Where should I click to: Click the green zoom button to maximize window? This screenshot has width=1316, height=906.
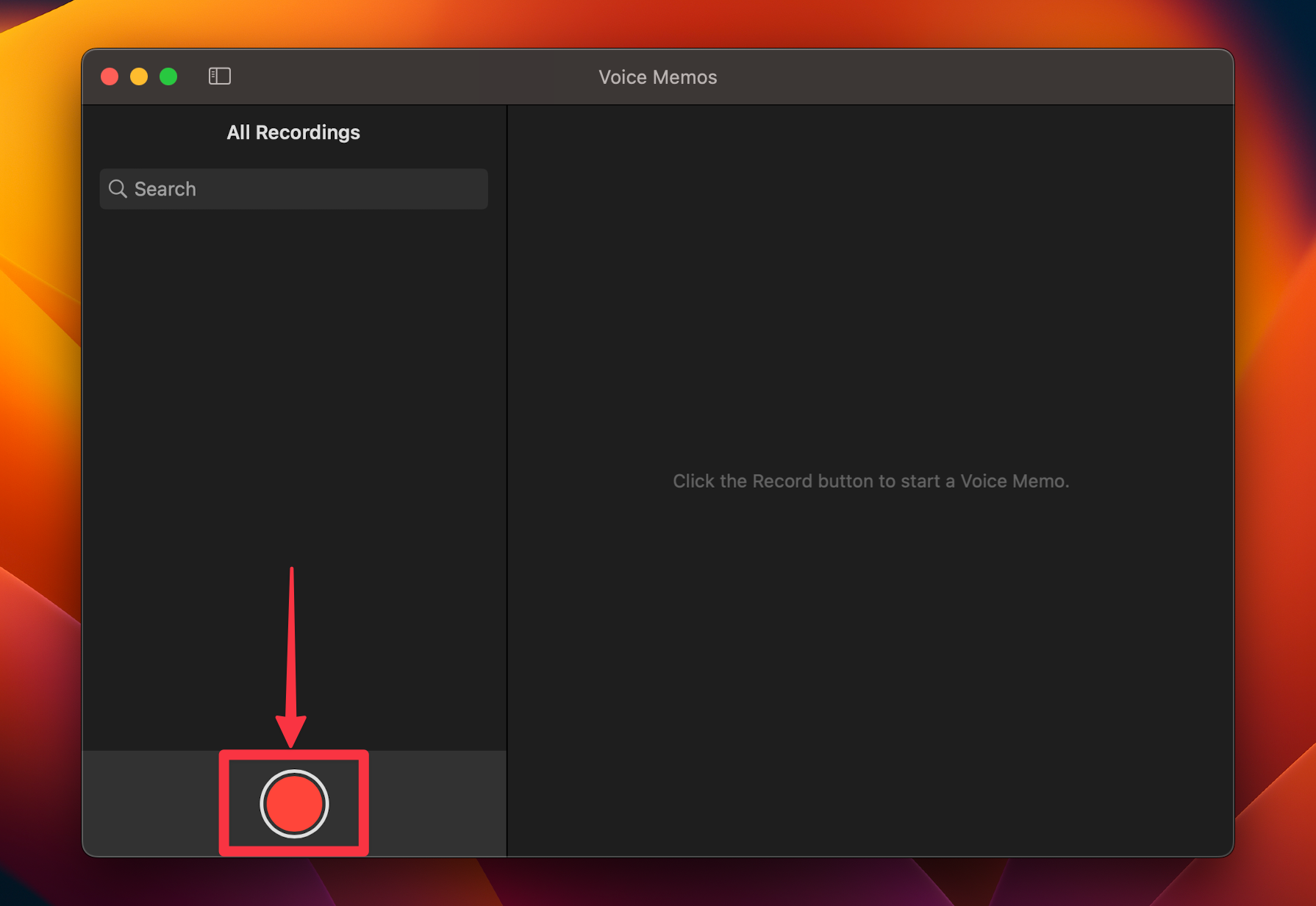(x=168, y=76)
